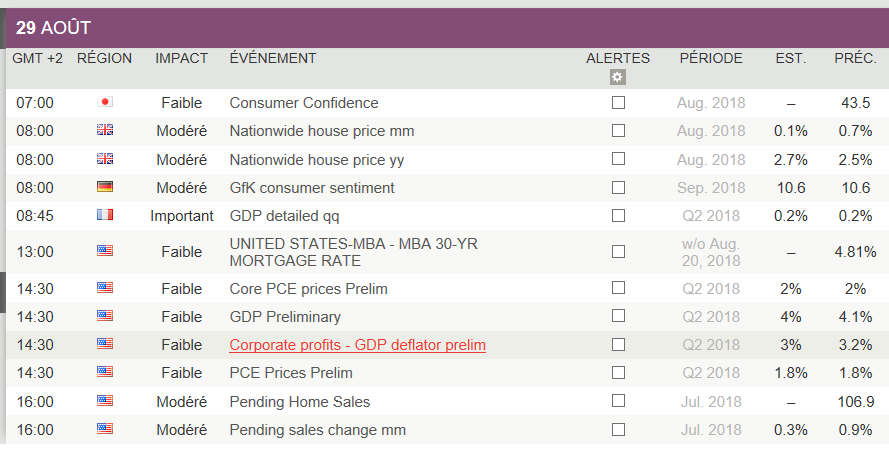889x470 pixels.
Task: Click US flag on Pending Home Sales row
Action: pyautogui.click(x=105, y=401)
